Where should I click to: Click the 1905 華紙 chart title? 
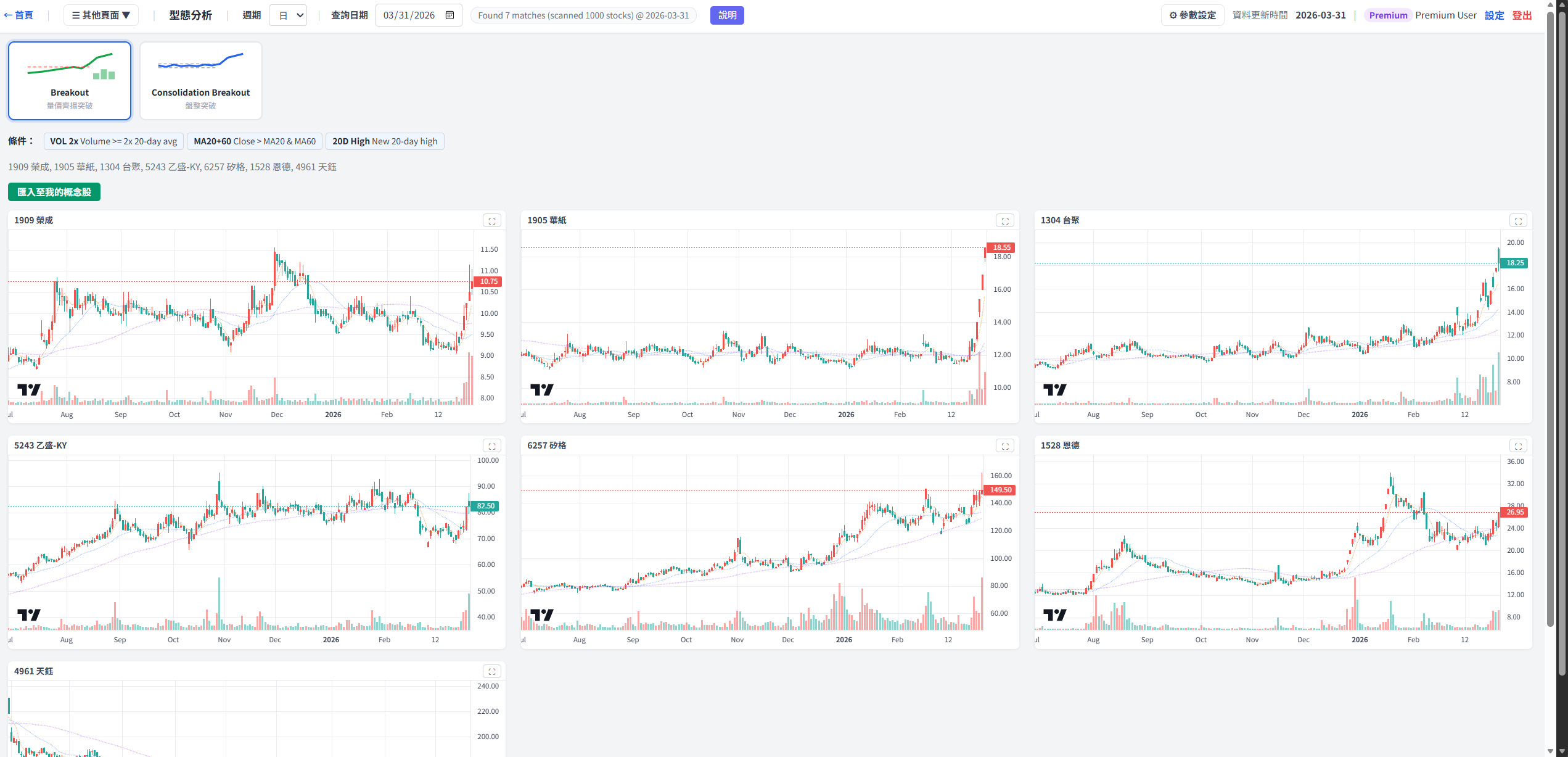pyautogui.click(x=547, y=220)
